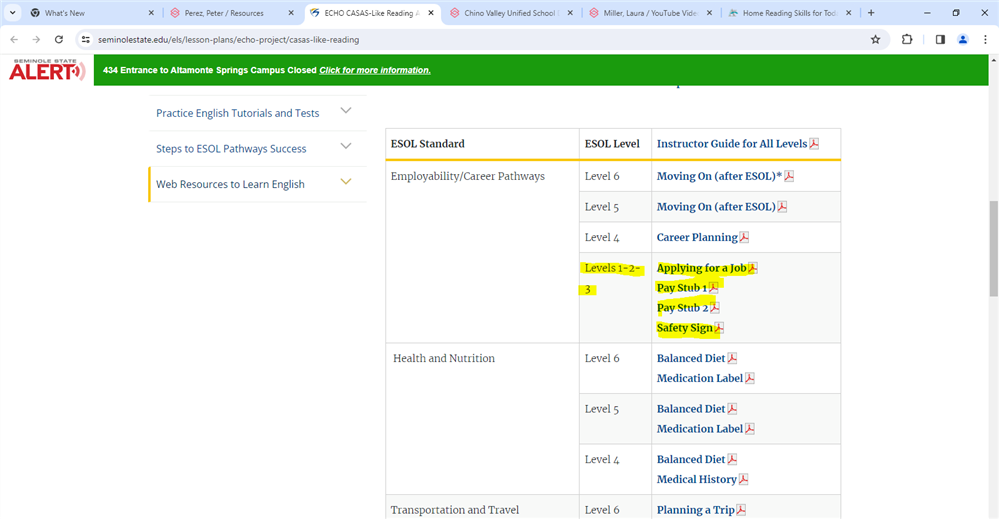This screenshot has width=999, height=519.
Task: Open Level 4 Balanced Diet link
Action: pyautogui.click(x=691, y=459)
